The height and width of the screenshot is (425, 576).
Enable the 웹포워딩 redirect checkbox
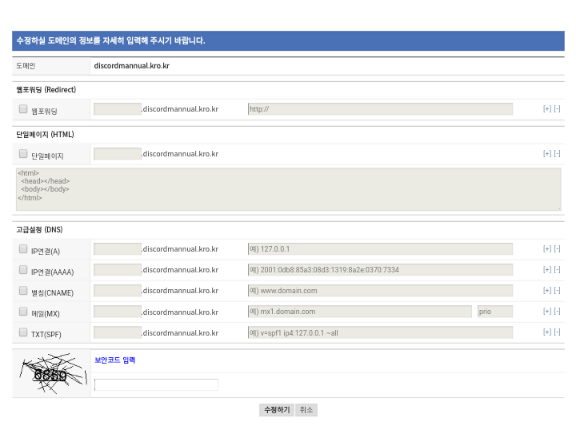[x=23, y=109]
